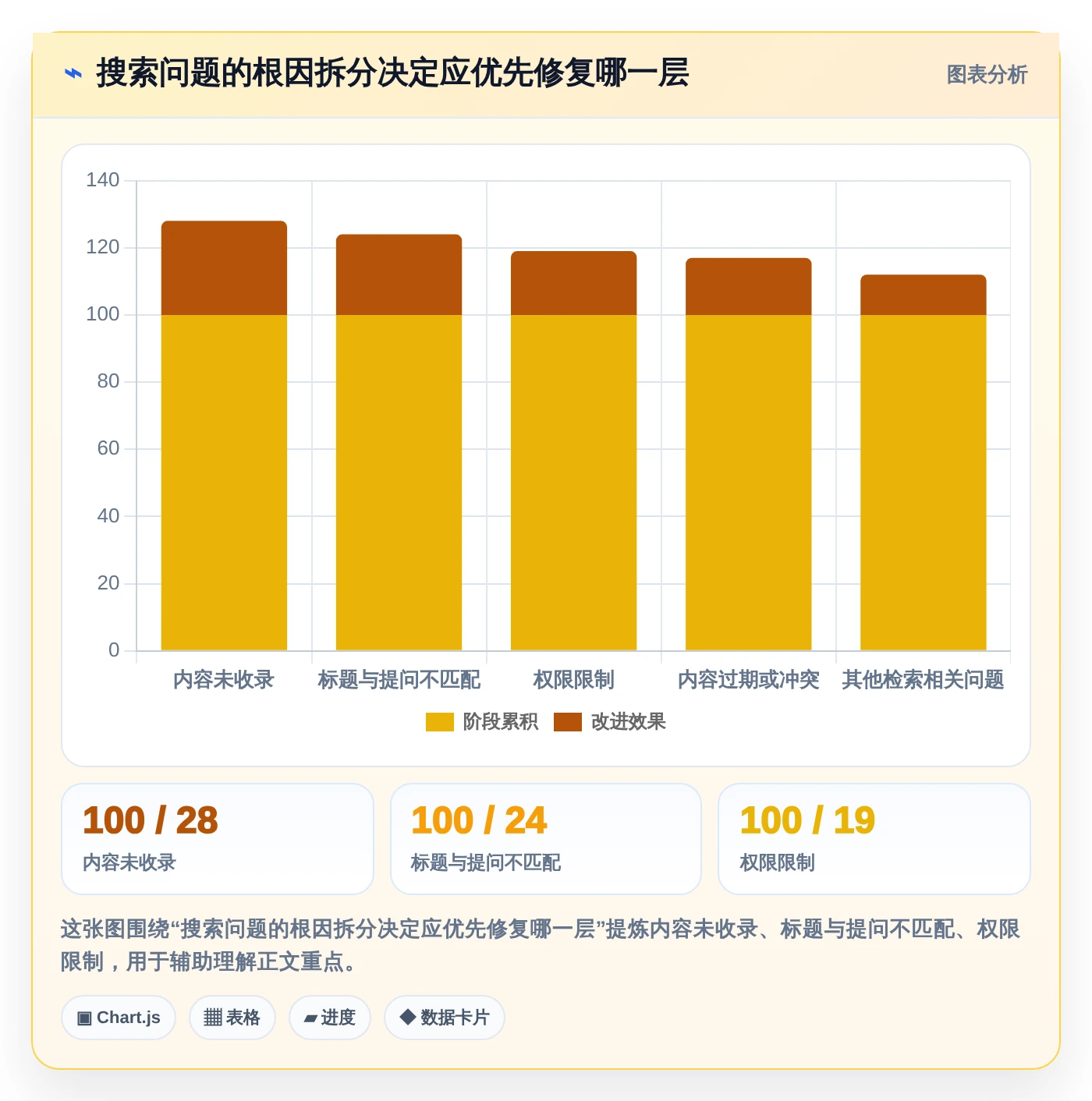Screen dimensions: 1092x1101
Task: Open the 100 / 19 权限限制 data card
Action: click(874, 839)
